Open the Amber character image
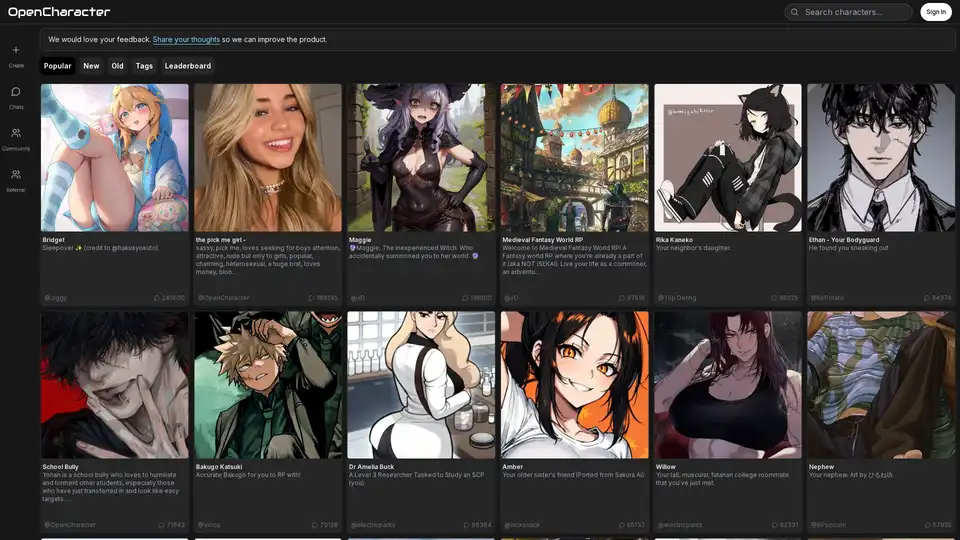The width and height of the screenshot is (960, 540). [x=574, y=385]
